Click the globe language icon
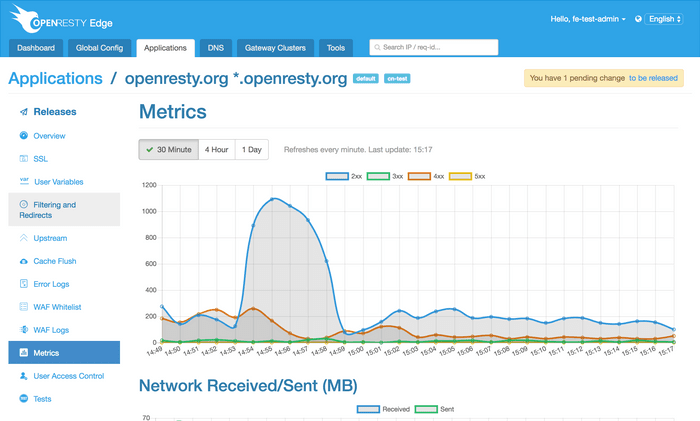Viewport: 700px width, 421px height. tap(638, 19)
